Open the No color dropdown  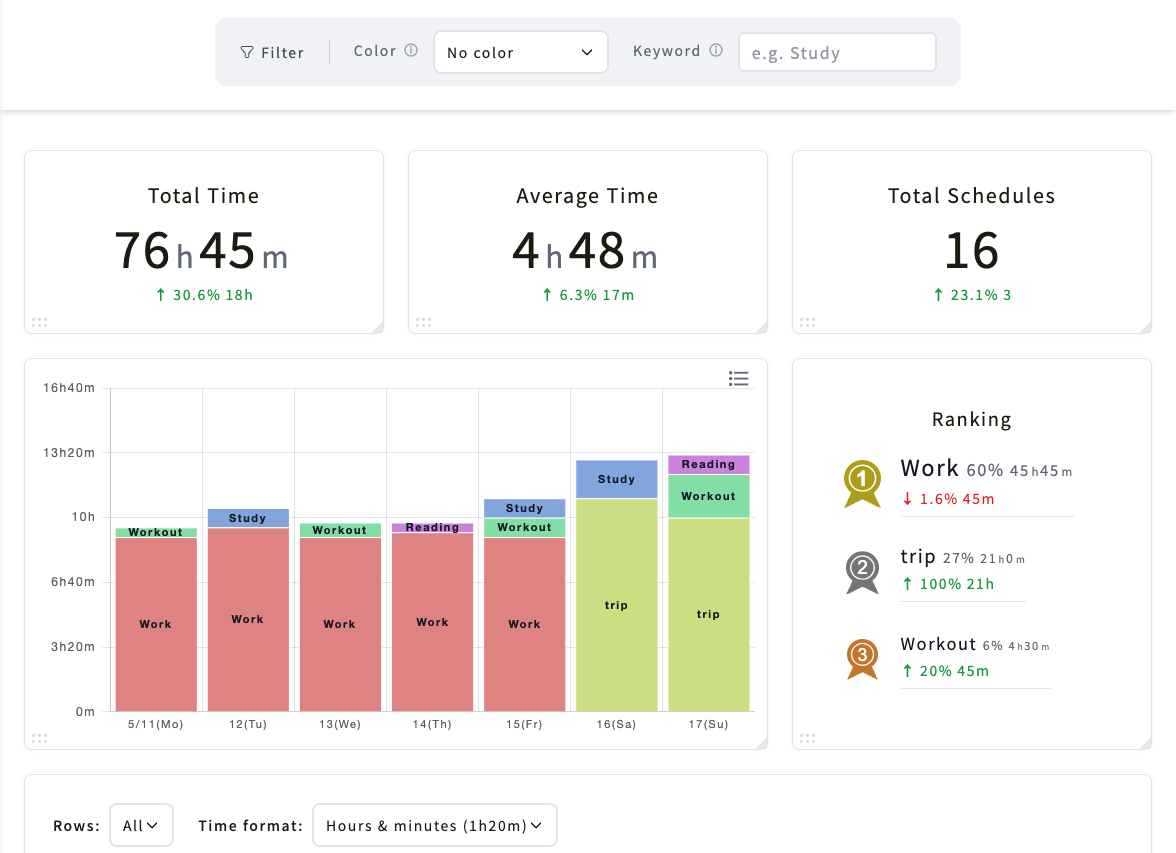[x=520, y=52]
